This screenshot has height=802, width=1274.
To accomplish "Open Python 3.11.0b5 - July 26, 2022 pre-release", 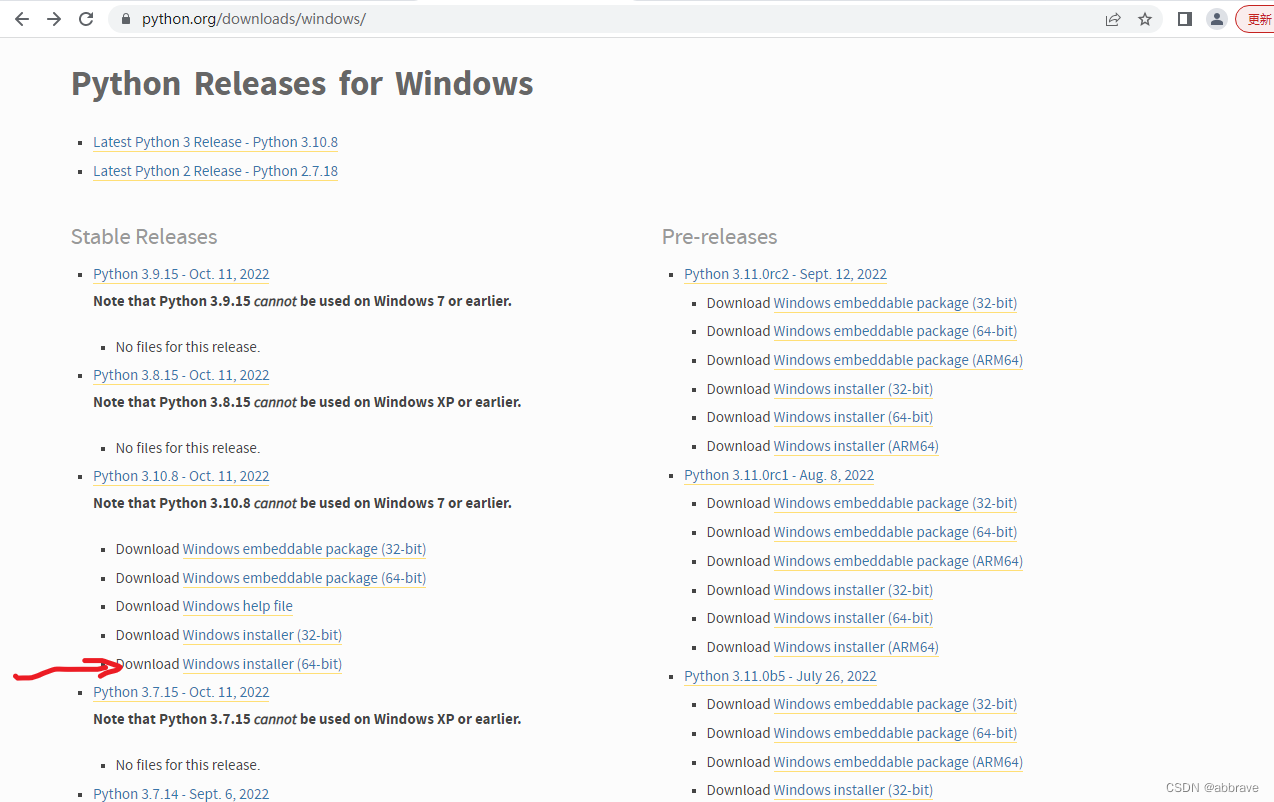I will pyautogui.click(x=780, y=676).
